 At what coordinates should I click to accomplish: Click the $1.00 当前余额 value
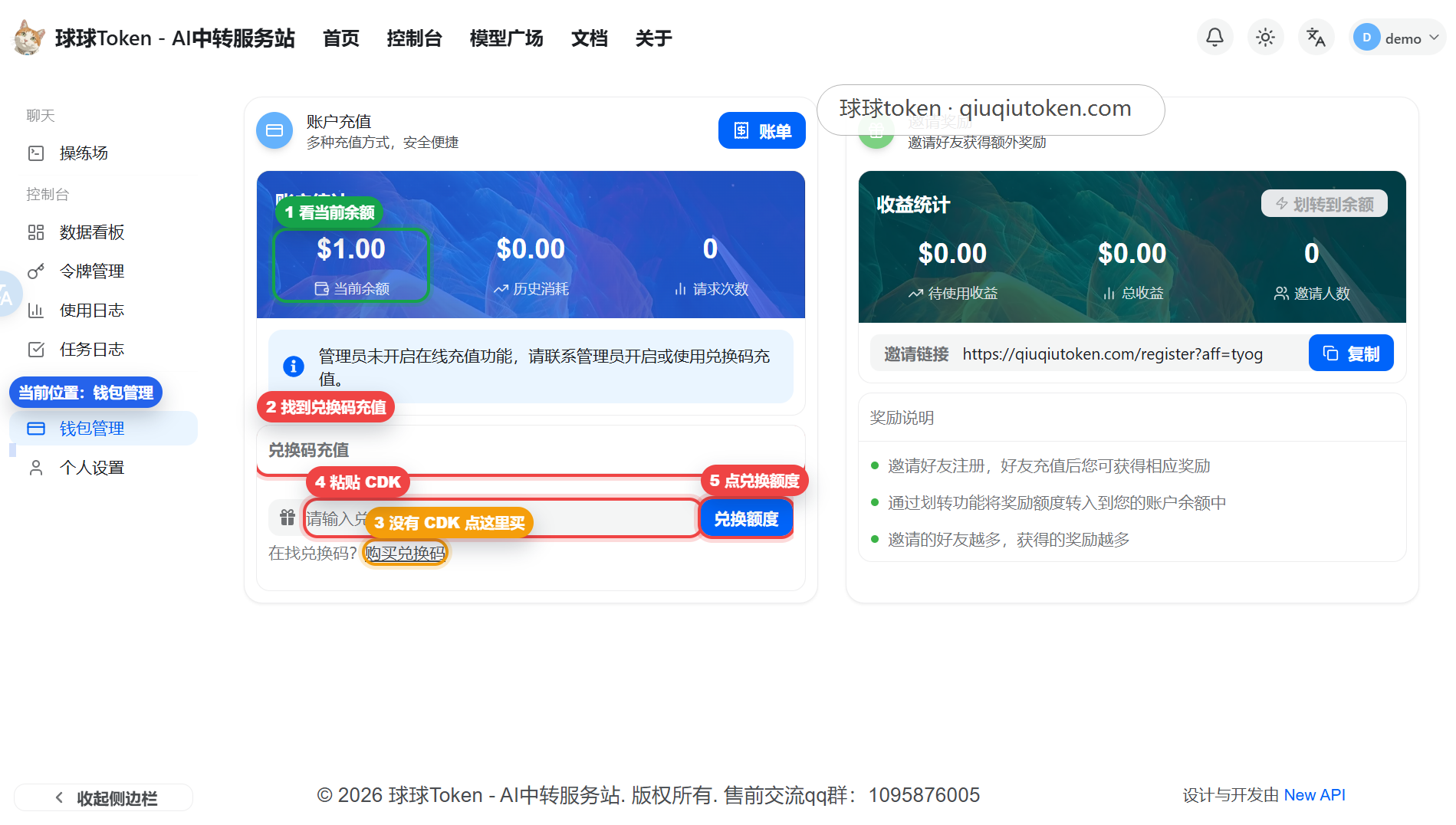[351, 249]
